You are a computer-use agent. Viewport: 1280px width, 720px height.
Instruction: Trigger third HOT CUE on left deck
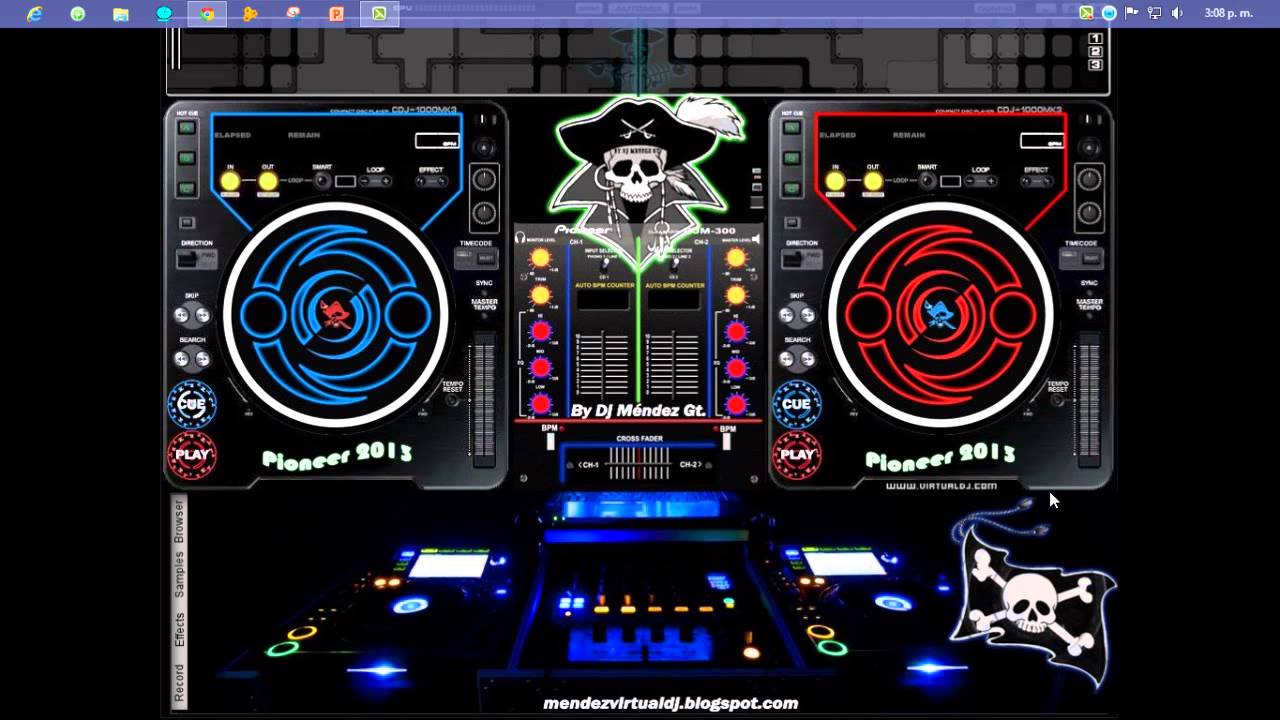pos(187,188)
